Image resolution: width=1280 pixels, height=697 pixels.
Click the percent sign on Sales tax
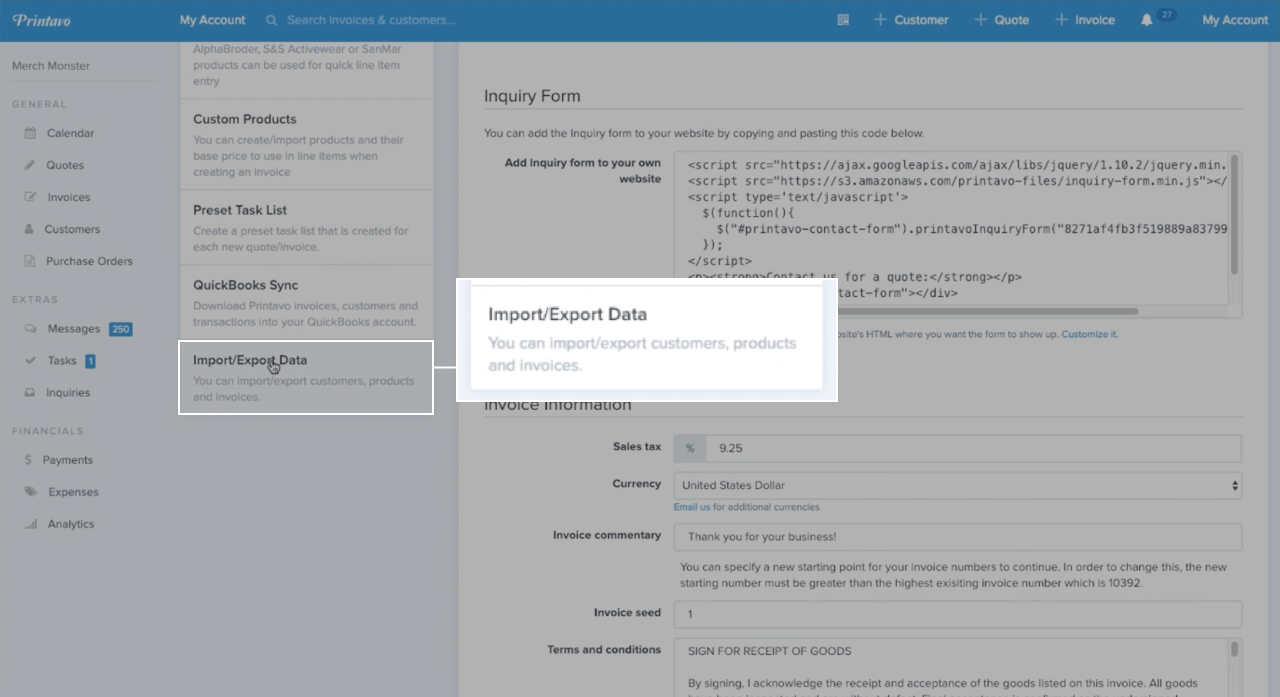tap(690, 448)
